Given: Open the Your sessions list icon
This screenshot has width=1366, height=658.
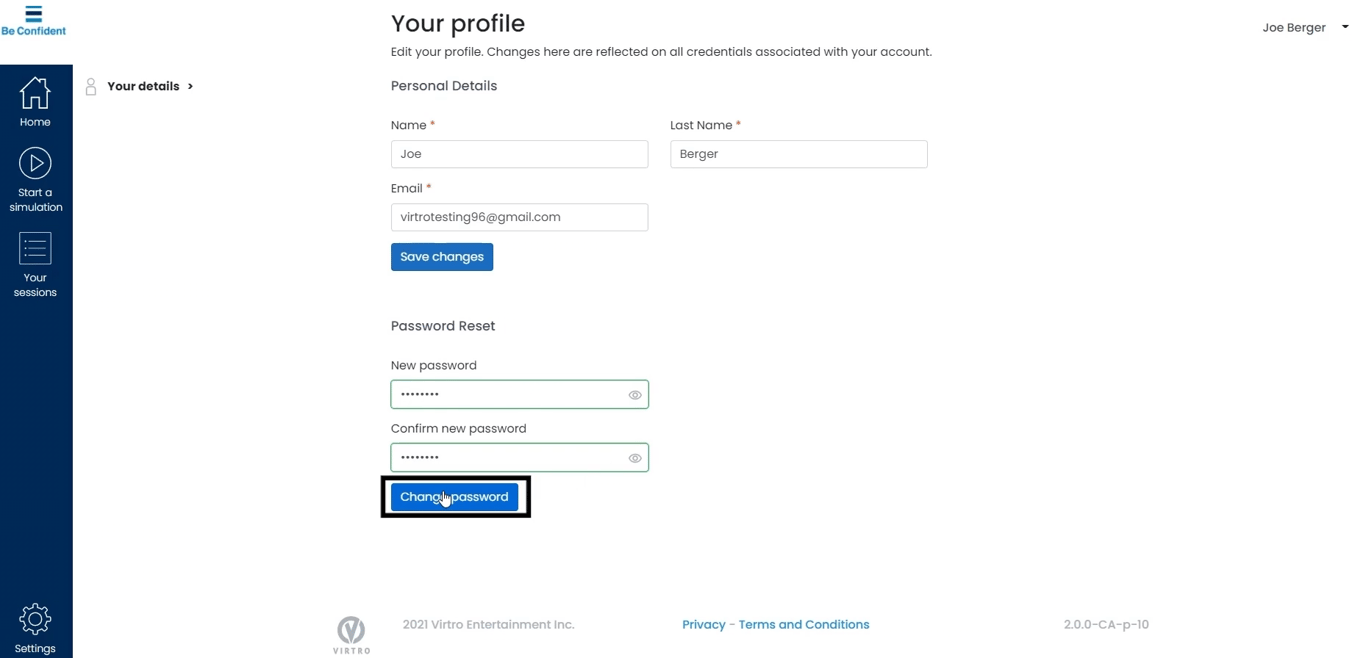Looking at the screenshot, I should 35,248.
